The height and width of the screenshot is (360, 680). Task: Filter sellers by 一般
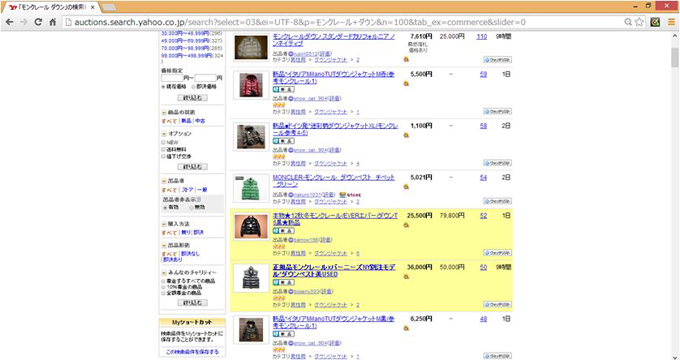tap(202, 190)
